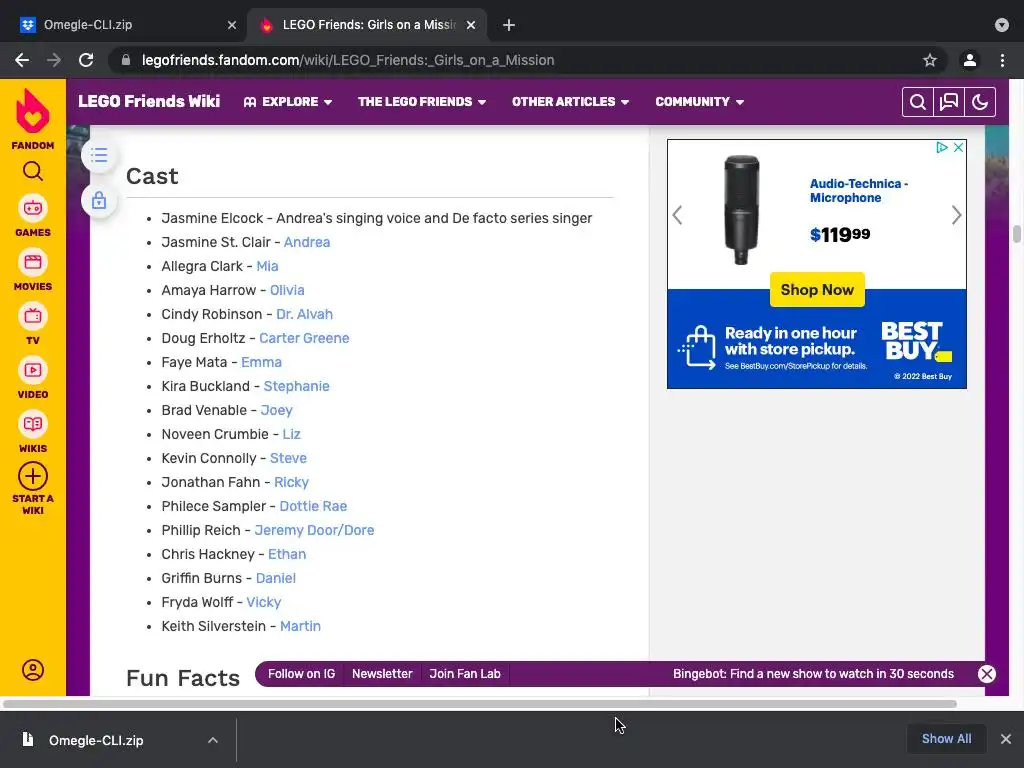Image resolution: width=1024 pixels, height=768 pixels.
Task: Click Shop Now in the ad
Action: [817, 290]
